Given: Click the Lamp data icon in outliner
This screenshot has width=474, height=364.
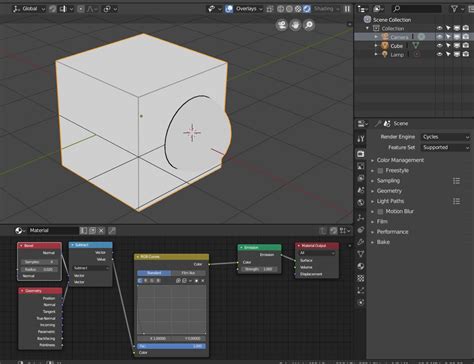Looking at the screenshot, I should click(417, 54).
